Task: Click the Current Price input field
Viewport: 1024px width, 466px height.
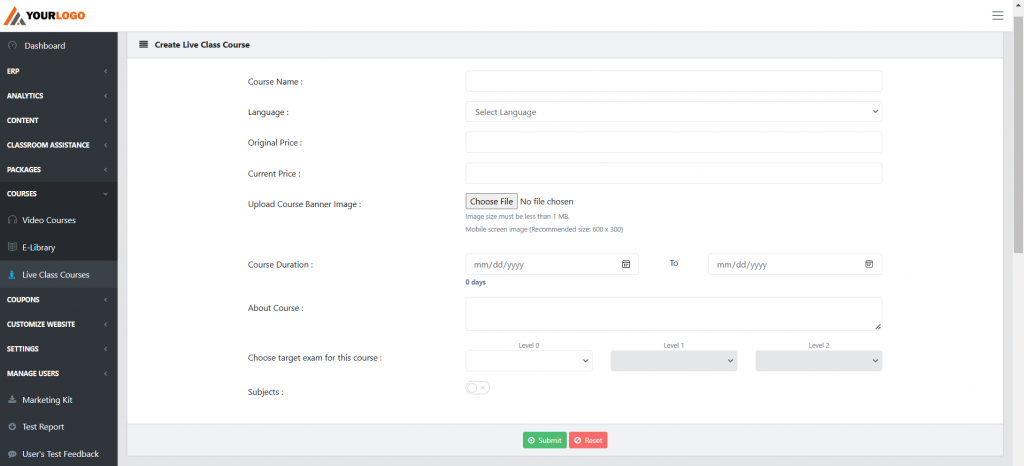Action: [x=673, y=174]
